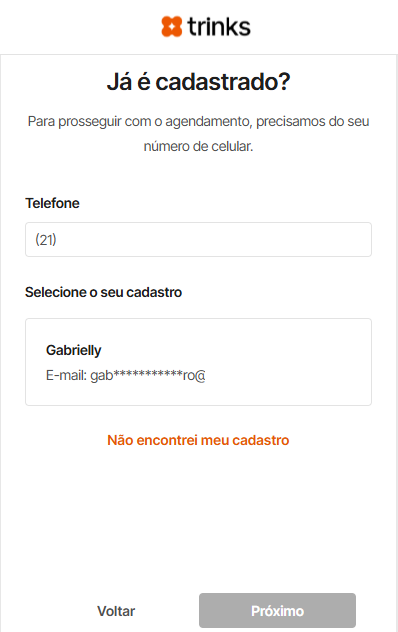Viewport: 398px width, 632px height.
Task: Click the greyed-out Próximo button
Action: [277, 611]
